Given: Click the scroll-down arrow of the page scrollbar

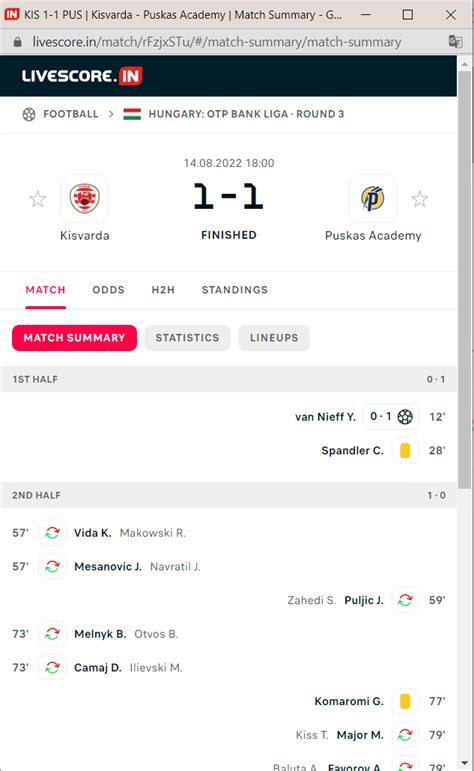Looking at the screenshot, I should pyautogui.click(x=465, y=764).
